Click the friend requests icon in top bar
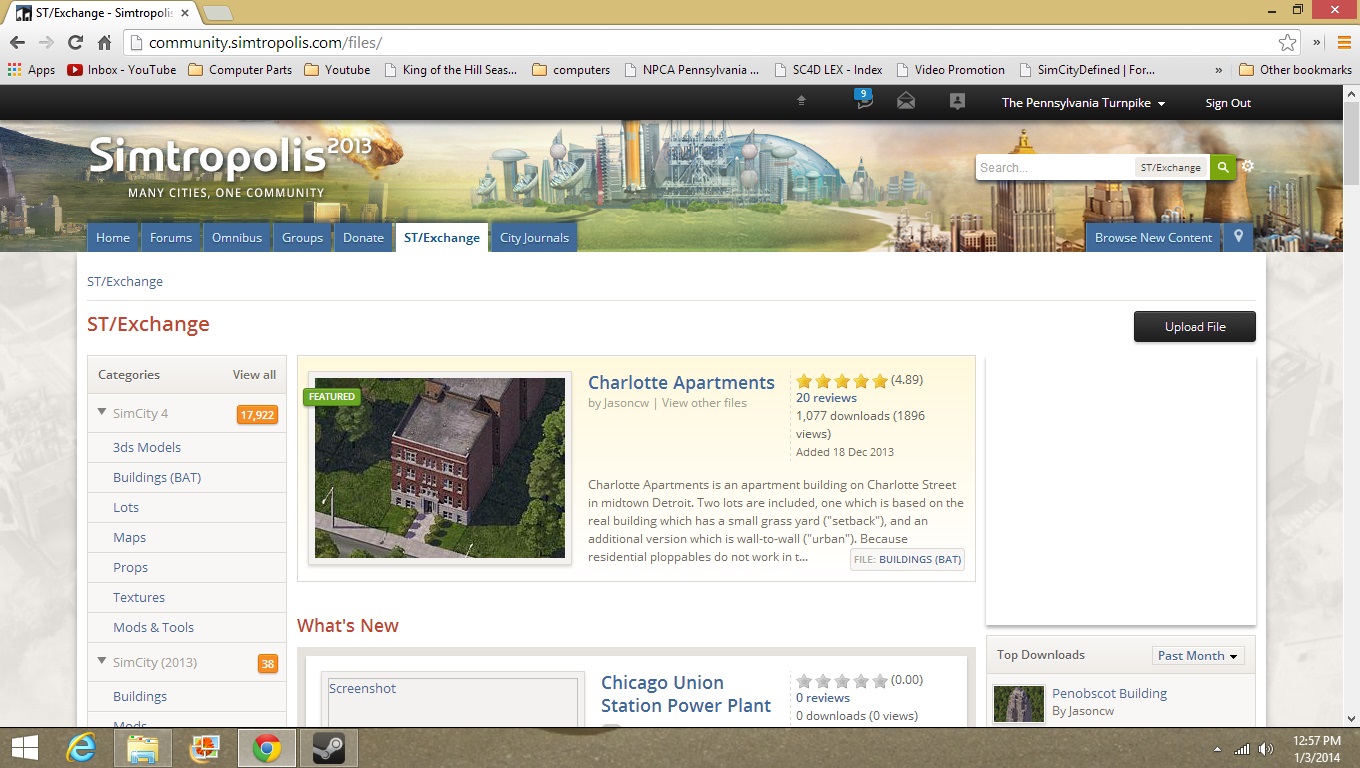Viewport: 1360px width, 768px height. pyautogui.click(x=957, y=101)
